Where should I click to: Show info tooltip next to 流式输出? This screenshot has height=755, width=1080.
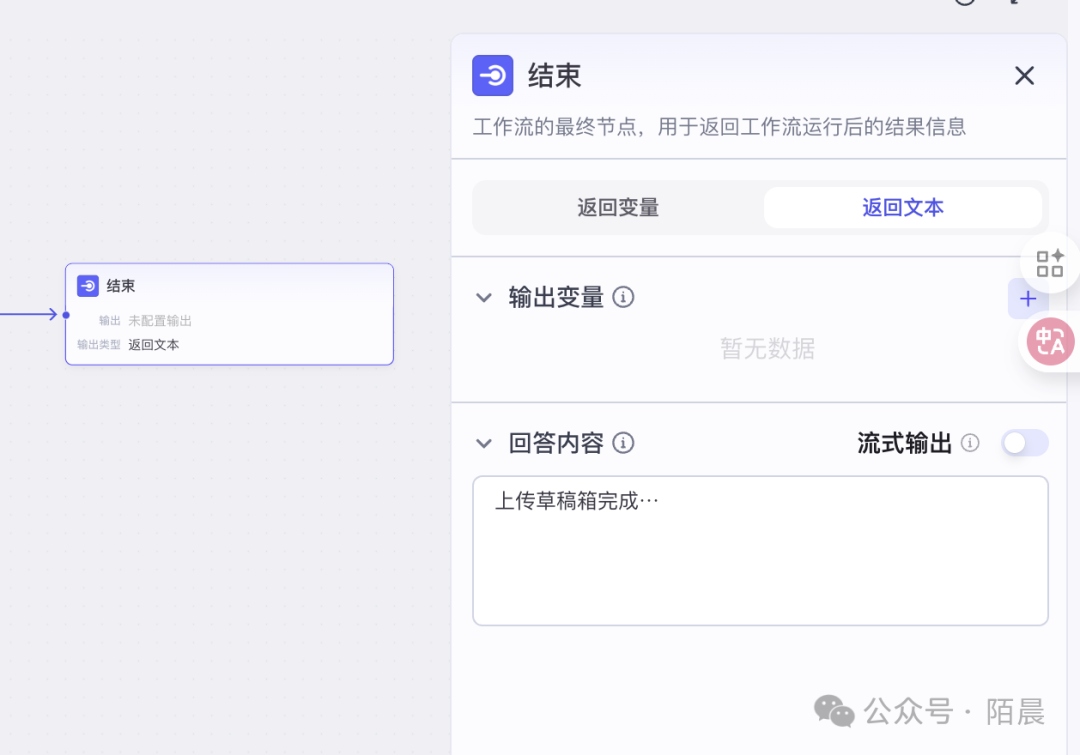click(x=970, y=443)
